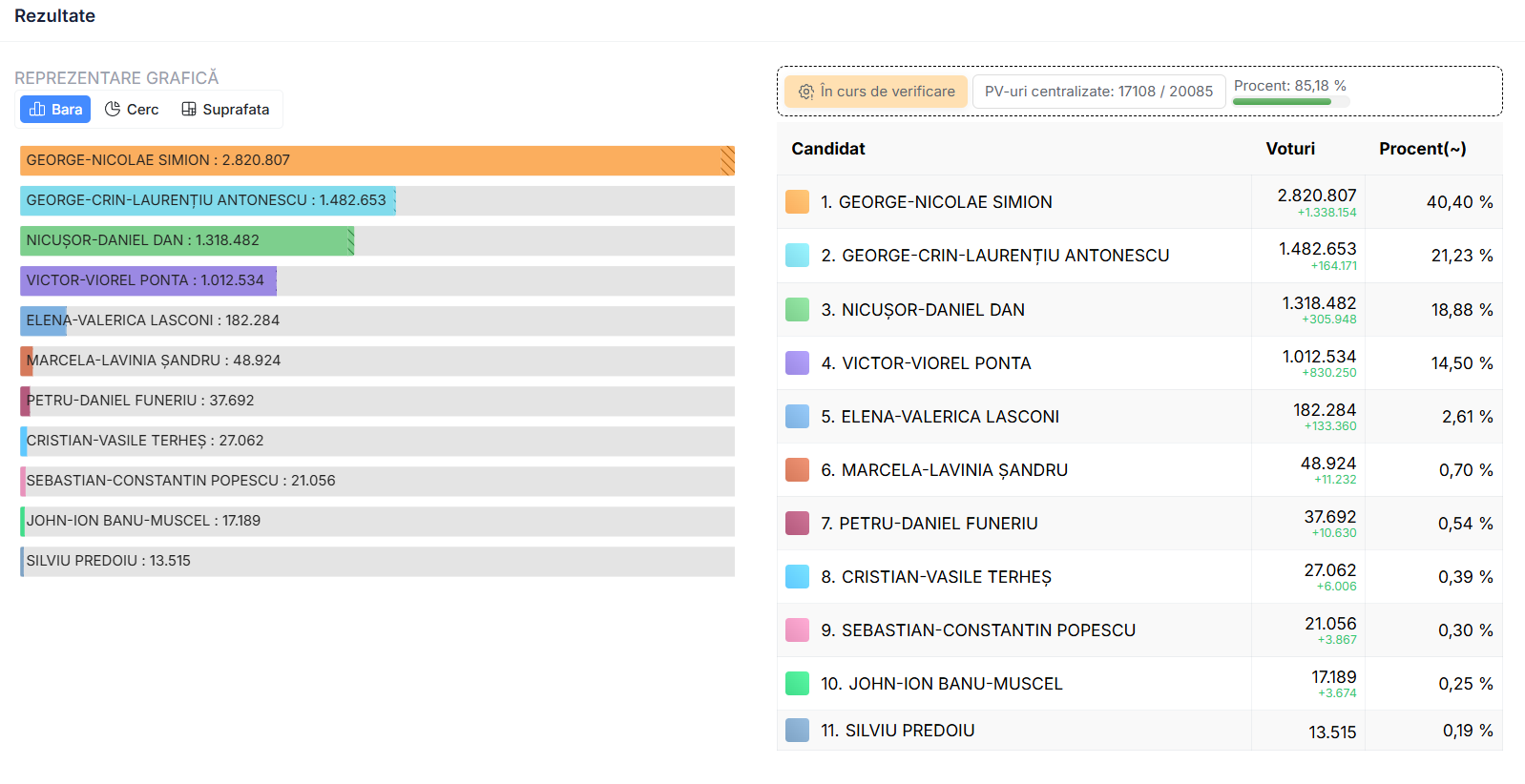Click the Suprafata treemap icon
The width and height of the screenshot is (1525, 784).
189,110
